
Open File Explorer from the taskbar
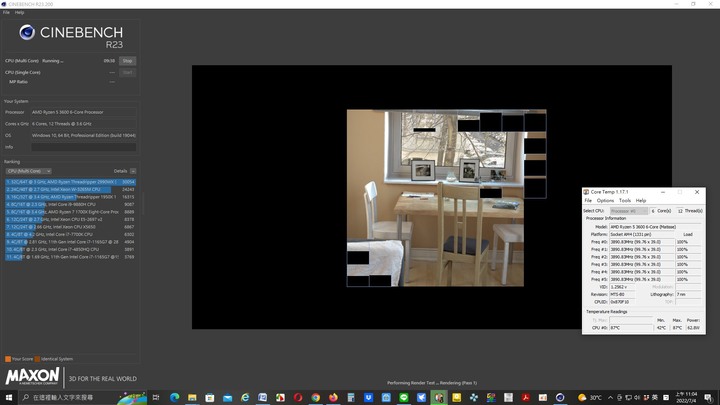pyautogui.click(x=192, y=397)
